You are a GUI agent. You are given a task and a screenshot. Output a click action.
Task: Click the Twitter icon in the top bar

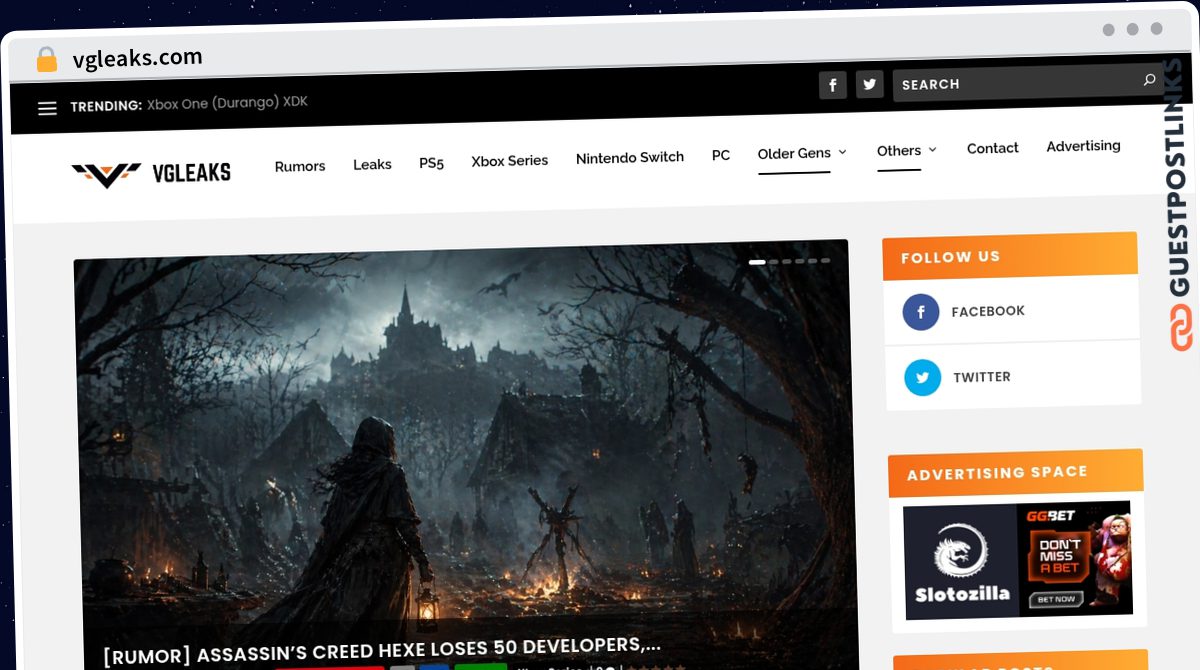click(x=870, y=84)
